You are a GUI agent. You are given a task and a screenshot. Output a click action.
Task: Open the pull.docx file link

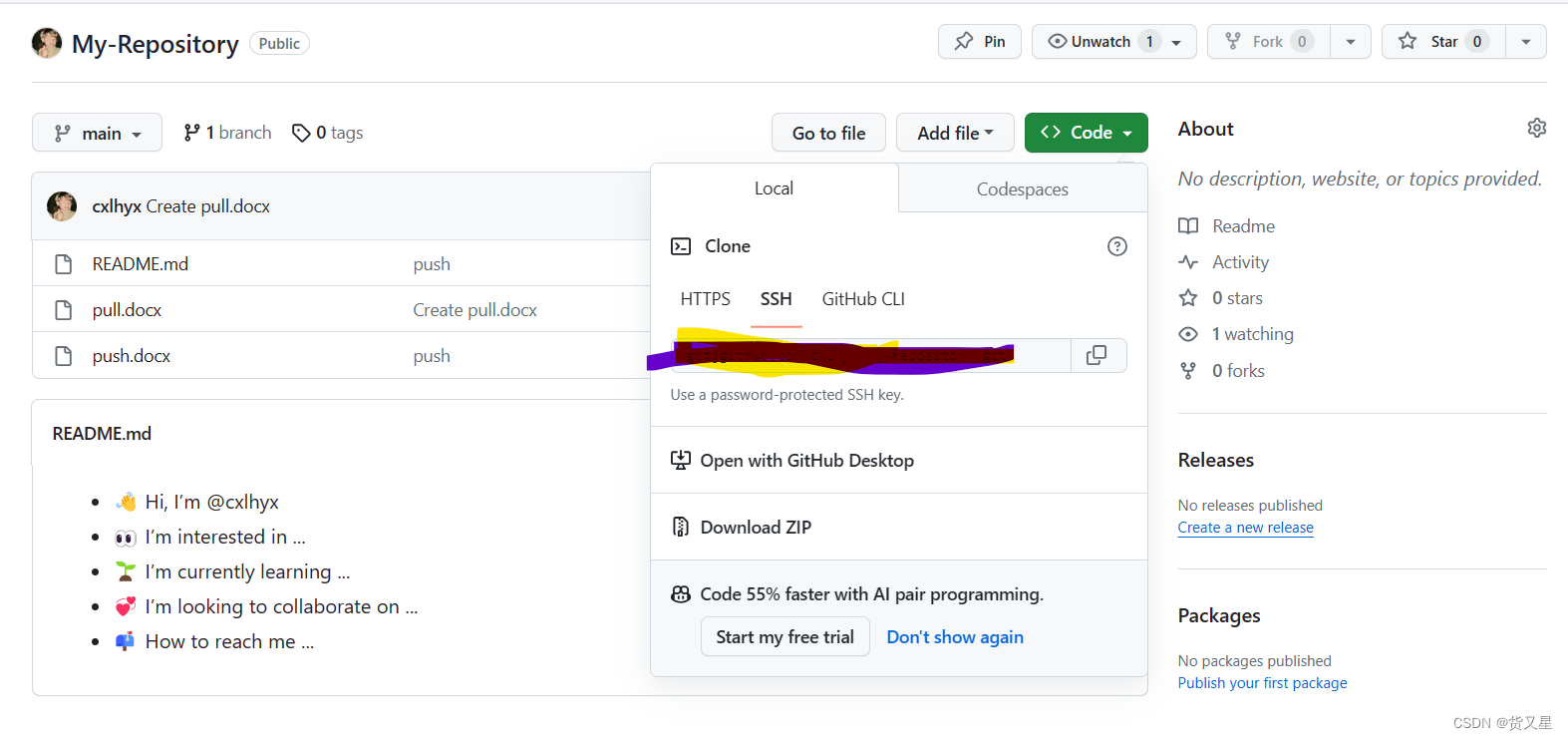tap(127, 310)
